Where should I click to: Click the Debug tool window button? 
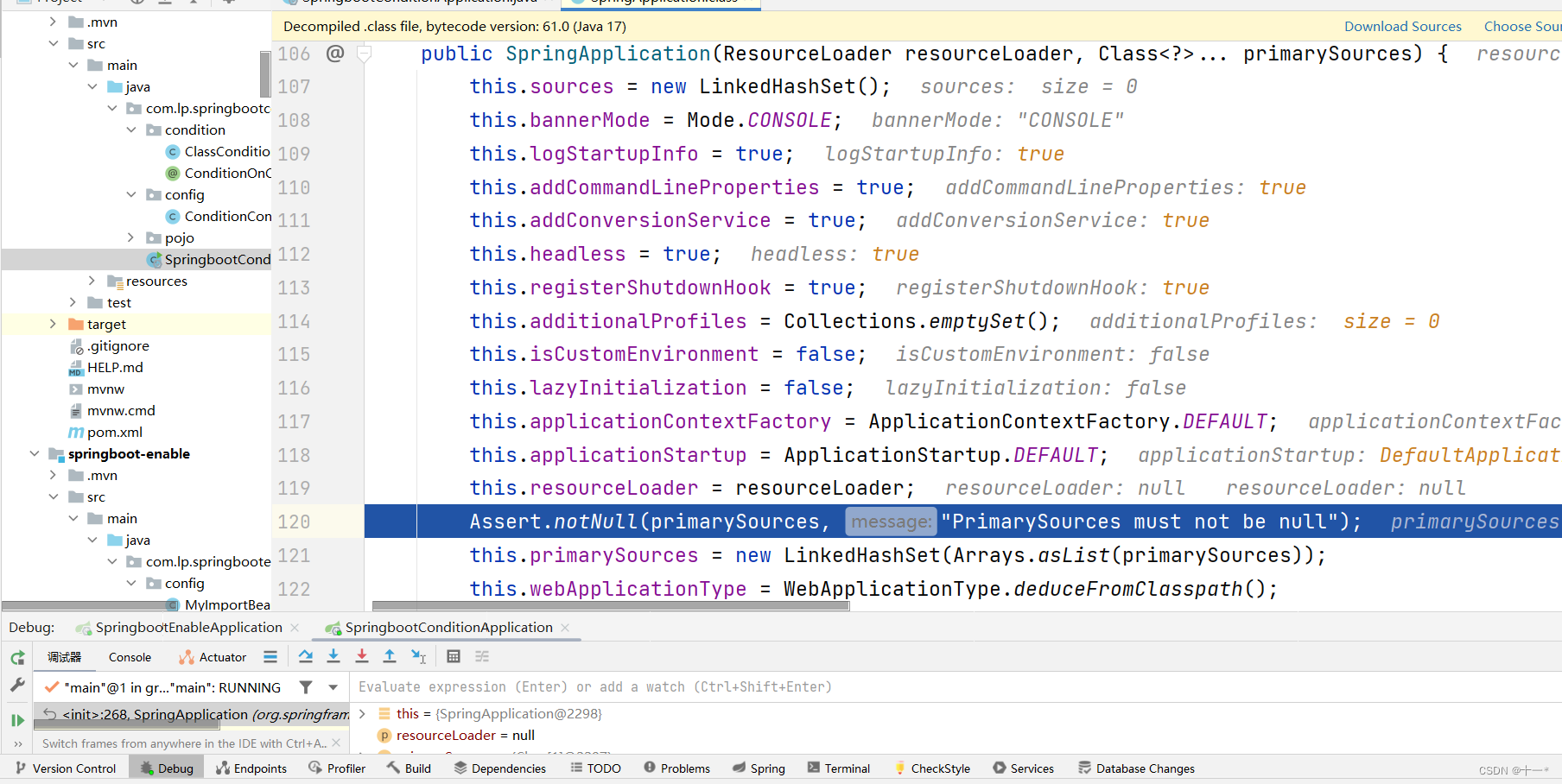(x=167, y=768)
